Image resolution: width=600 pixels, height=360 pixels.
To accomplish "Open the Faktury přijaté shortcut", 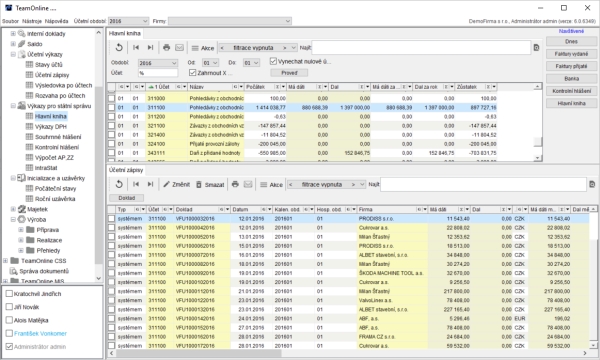I will 571,66.
